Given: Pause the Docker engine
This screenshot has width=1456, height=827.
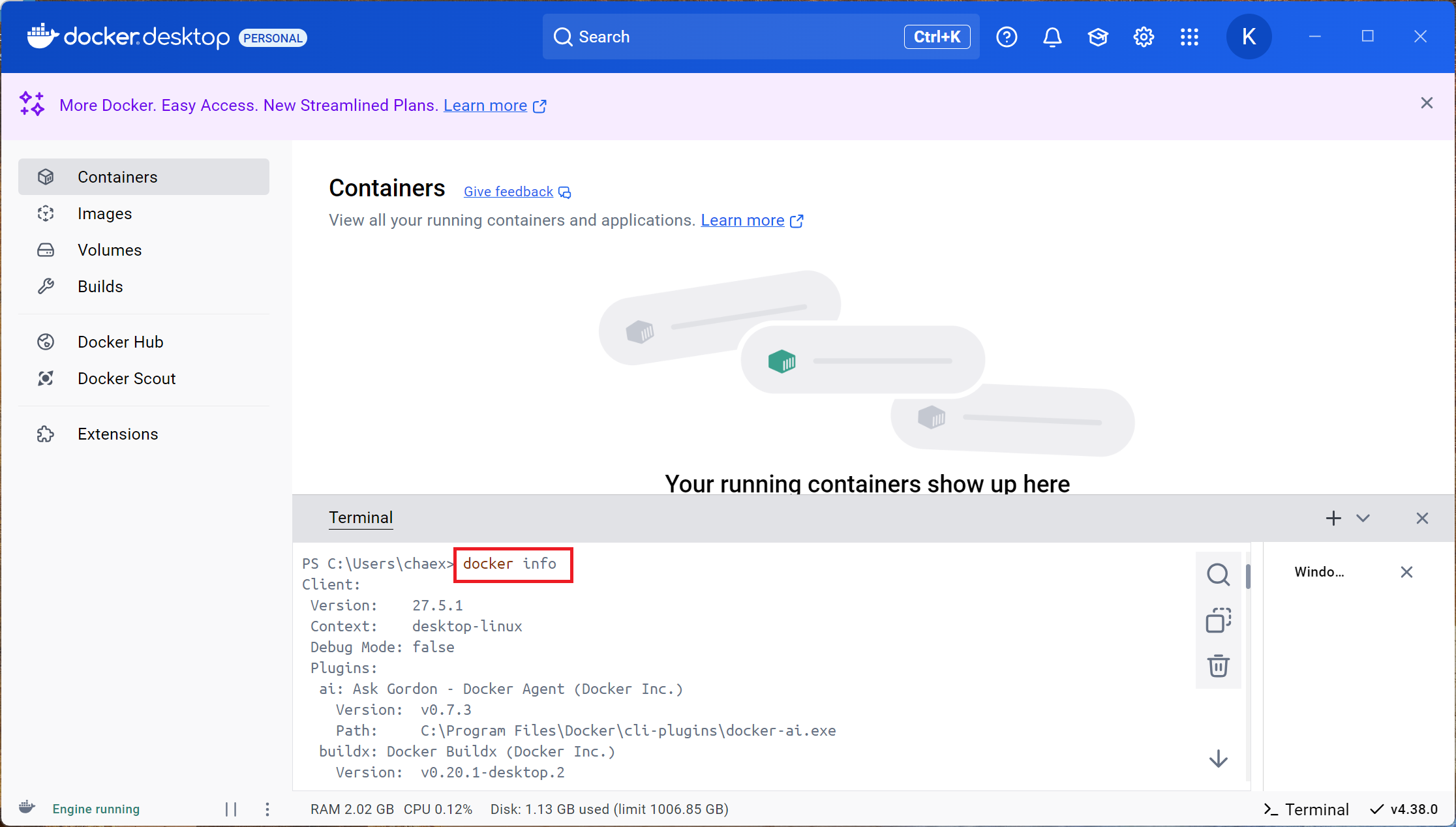Looking at the screenshot, I should [231, 809].
